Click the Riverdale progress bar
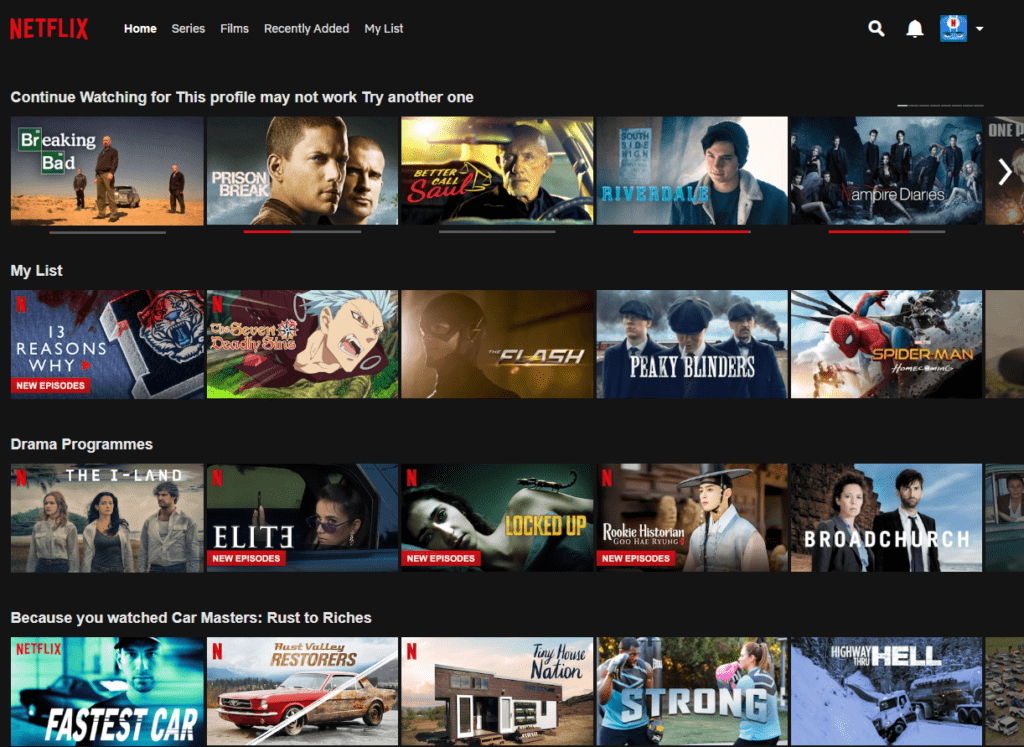This screenshot has width=1024, height=747. pos(692,231)
